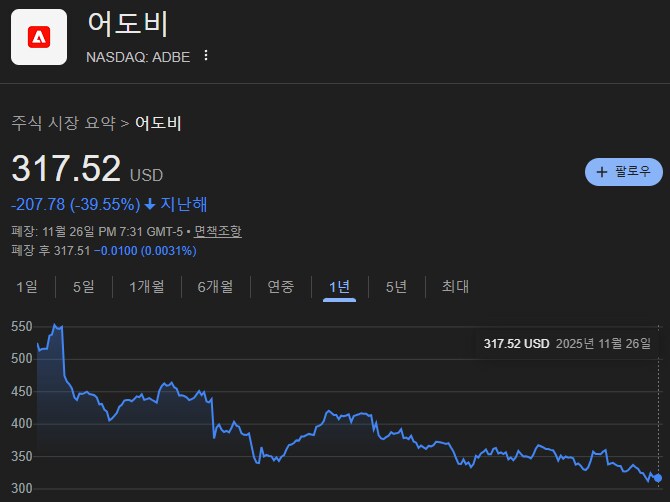Go to 주식 시장 요약 breadcrumb
Screen dimensions: 670x502
click(64, 123)
